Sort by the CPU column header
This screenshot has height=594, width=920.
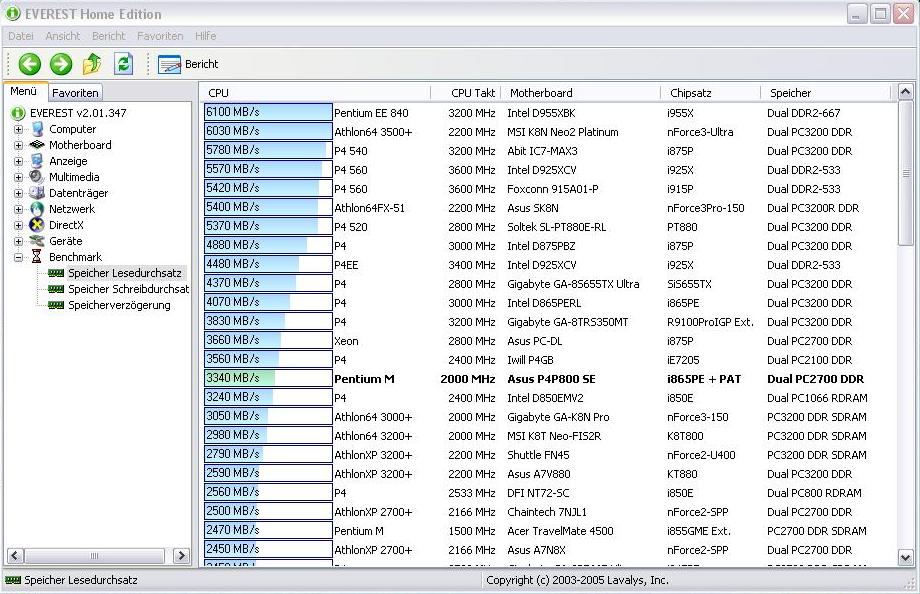[317, 93]
